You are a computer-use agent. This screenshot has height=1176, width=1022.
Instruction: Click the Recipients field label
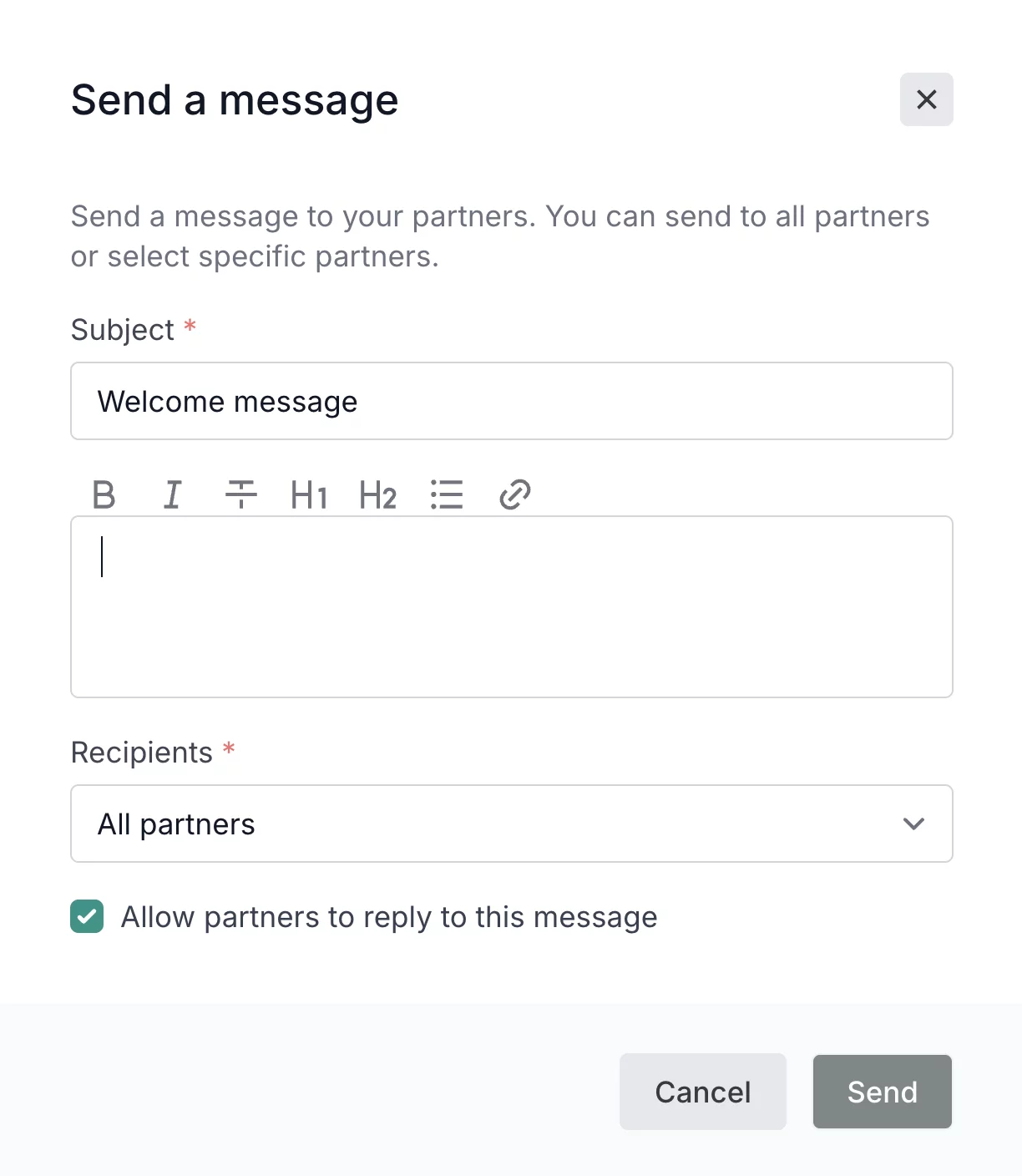coord(142,753)
